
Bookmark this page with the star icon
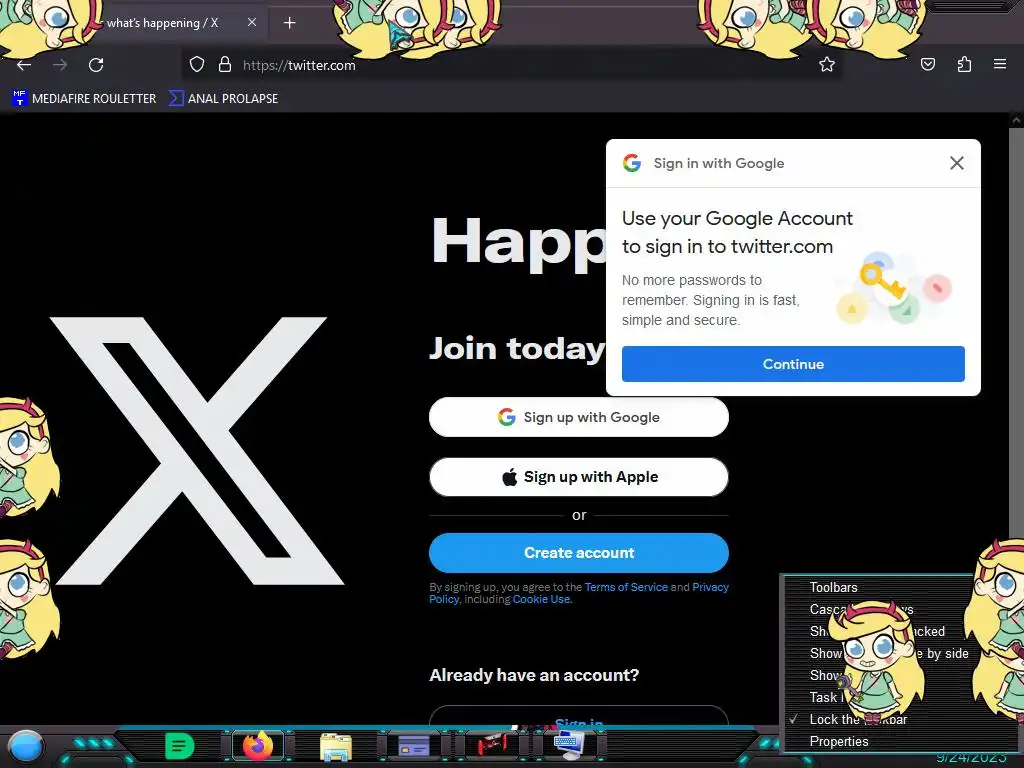pyautogui.click(x=827, y=65)
